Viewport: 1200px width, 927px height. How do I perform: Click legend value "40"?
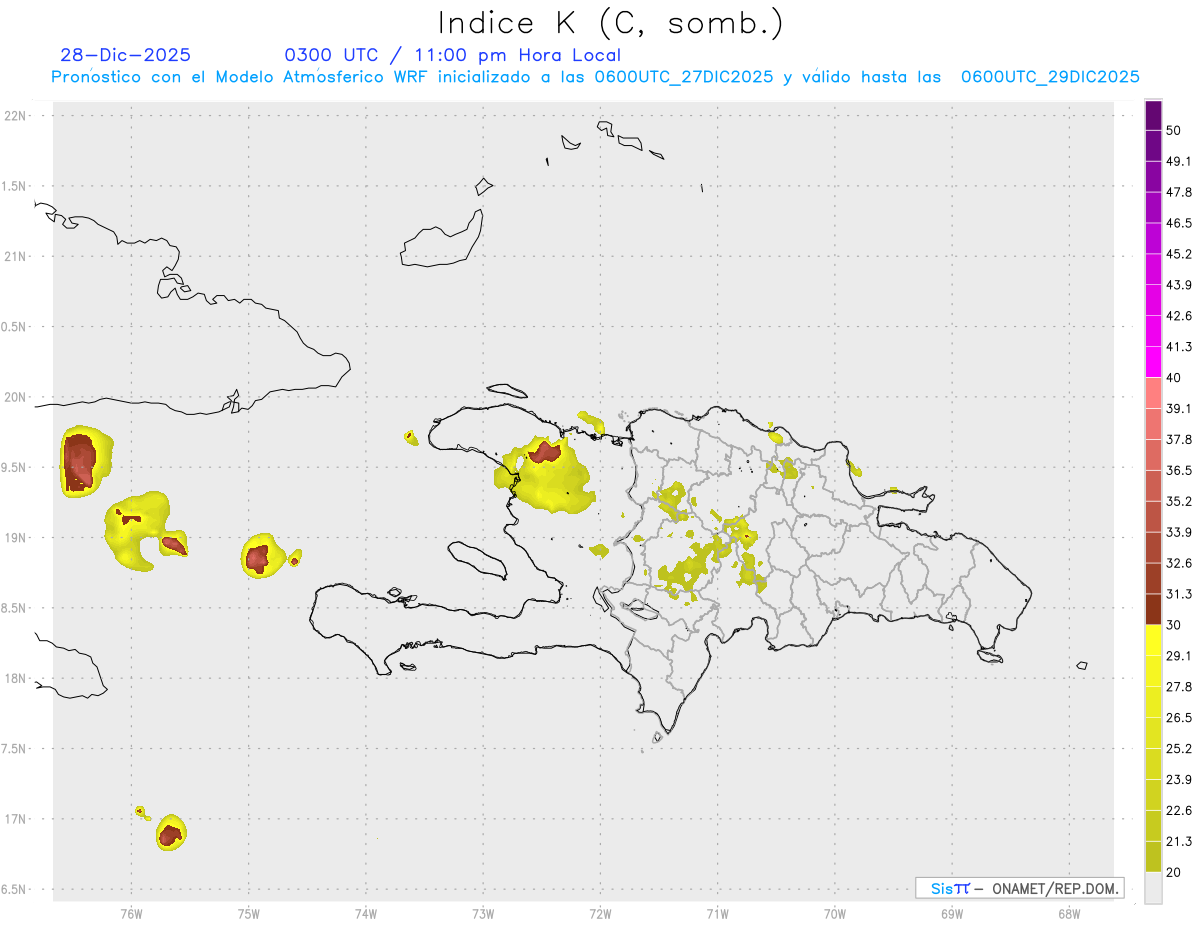point(1174,378)
